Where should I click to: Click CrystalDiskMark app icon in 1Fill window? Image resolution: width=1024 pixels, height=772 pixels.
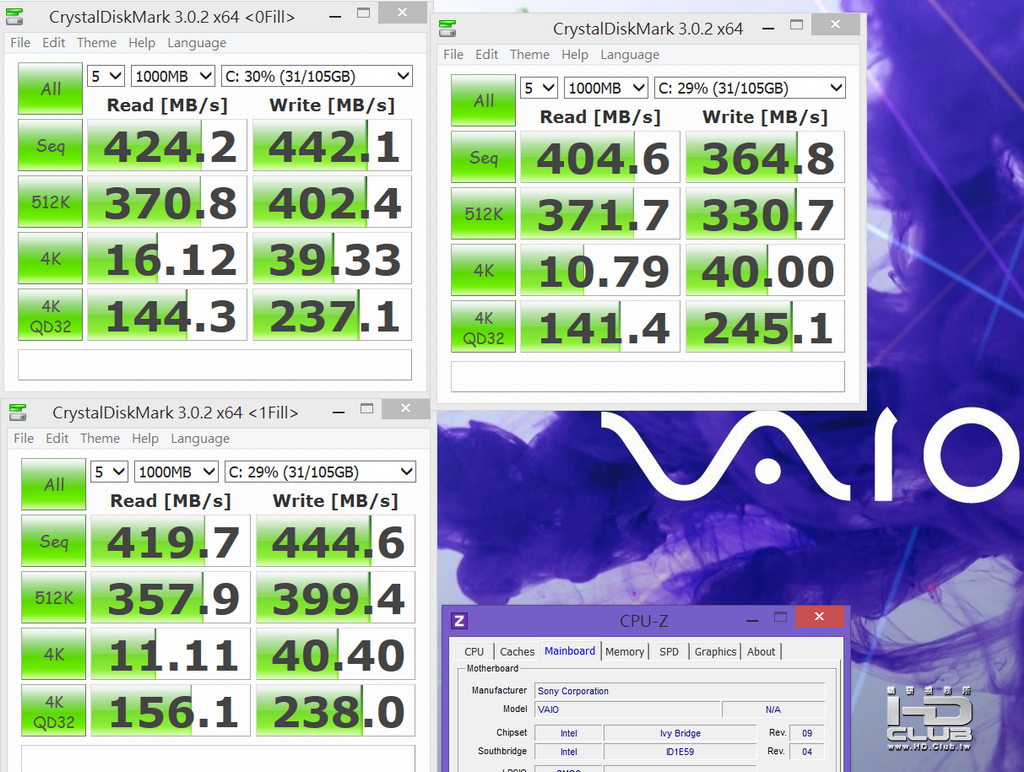(x=18, y=413)
